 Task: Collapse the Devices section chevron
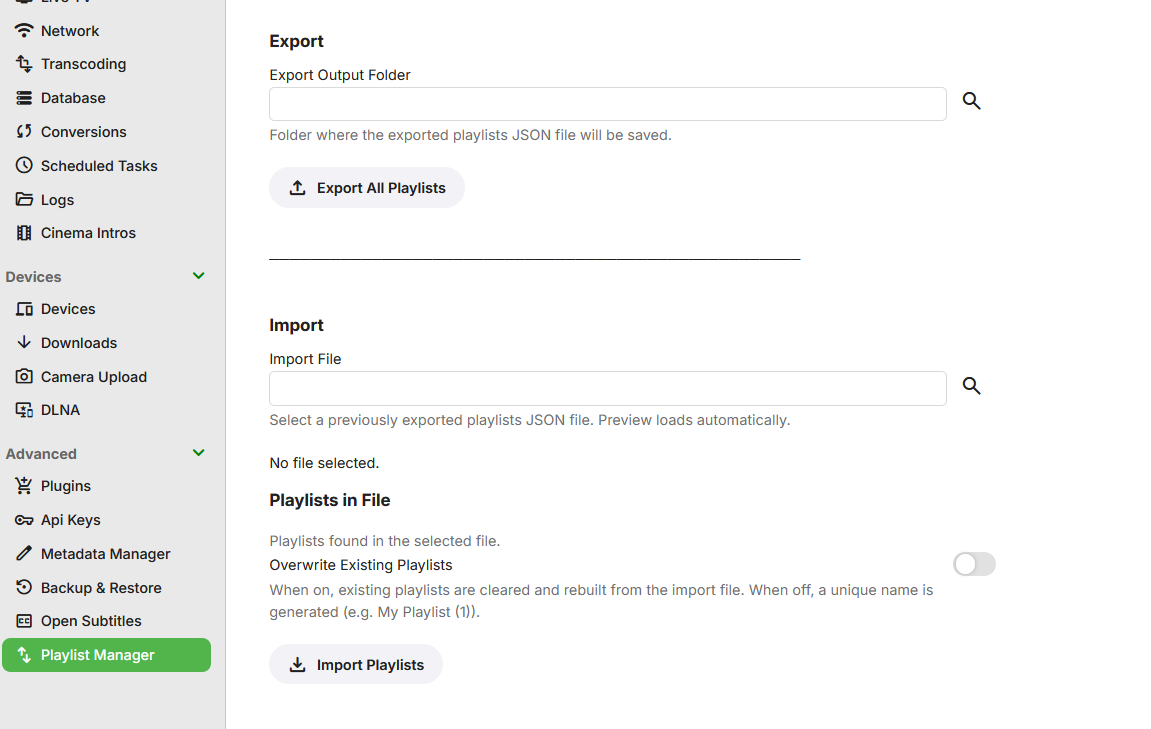pyautogui.click(x=198, y=276)
